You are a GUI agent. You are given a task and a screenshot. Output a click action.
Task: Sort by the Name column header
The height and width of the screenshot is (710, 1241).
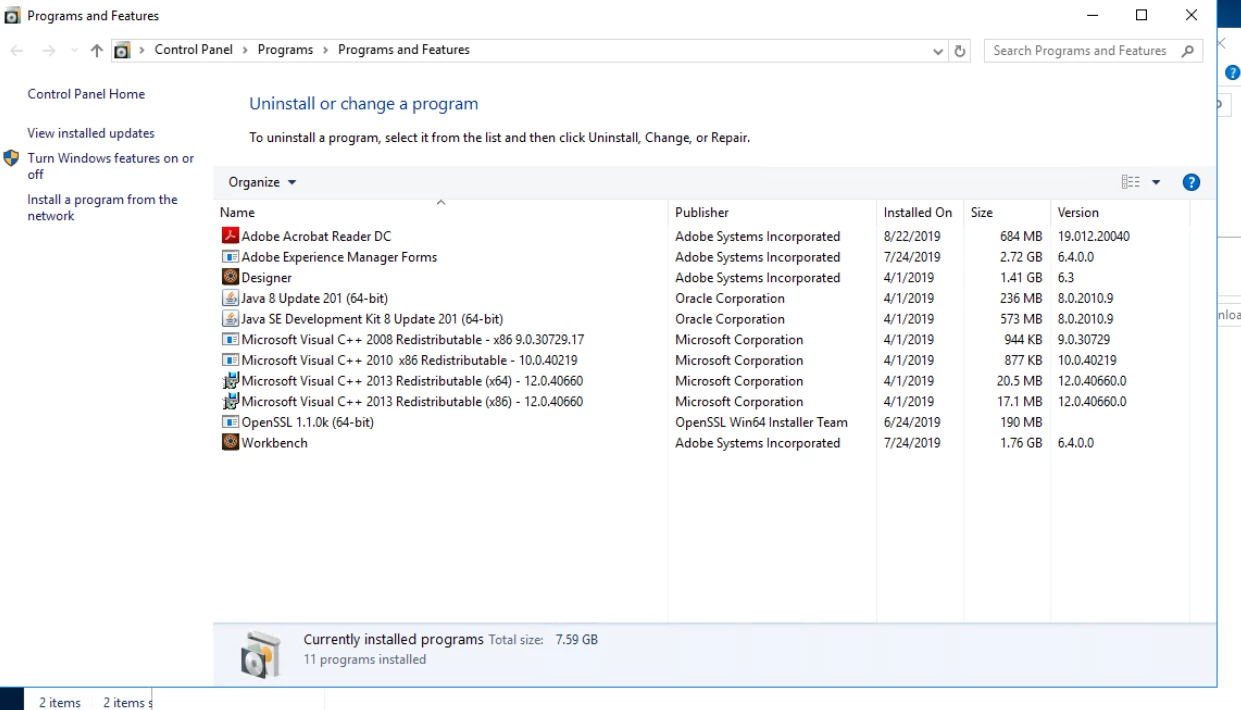click(442, 212)
